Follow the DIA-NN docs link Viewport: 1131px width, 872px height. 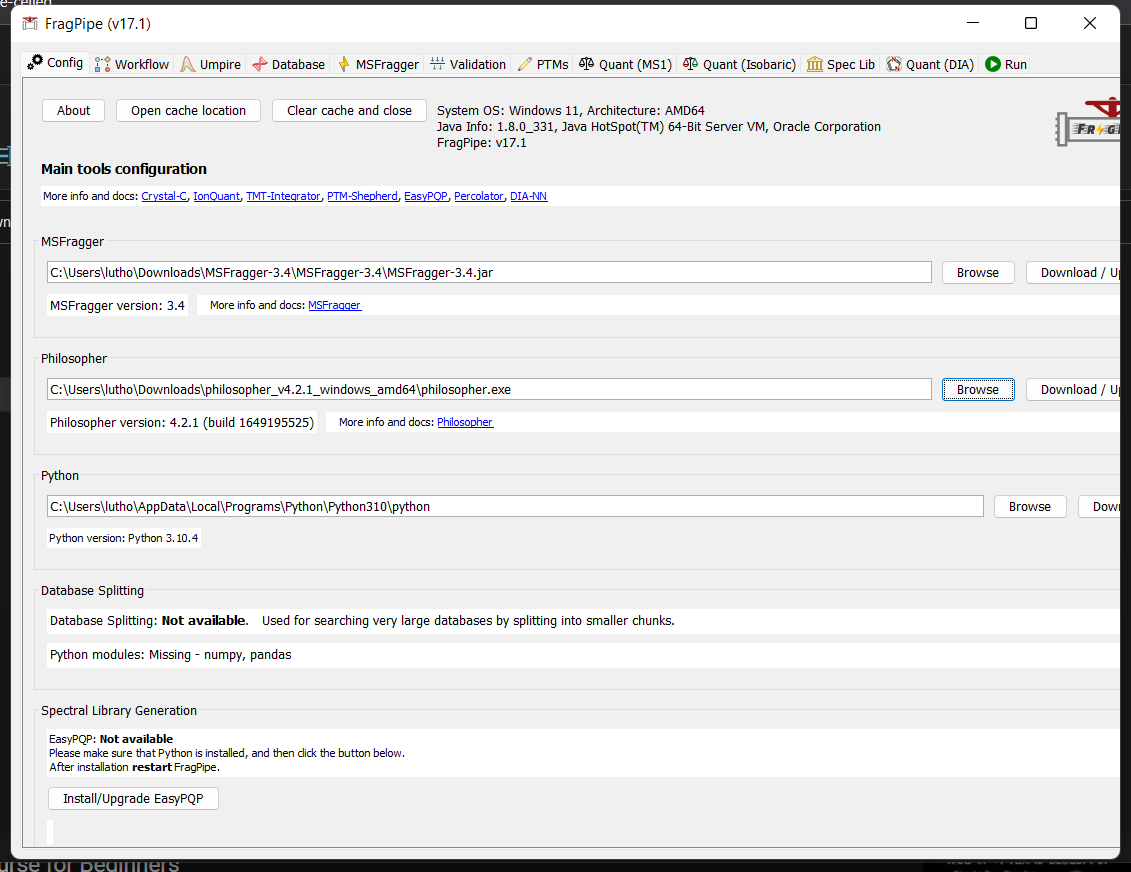pos(528,196)
